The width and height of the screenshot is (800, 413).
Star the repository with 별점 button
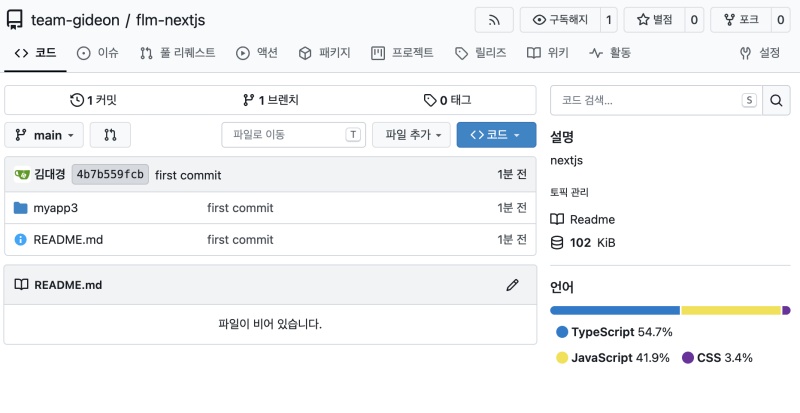point(654,20)
